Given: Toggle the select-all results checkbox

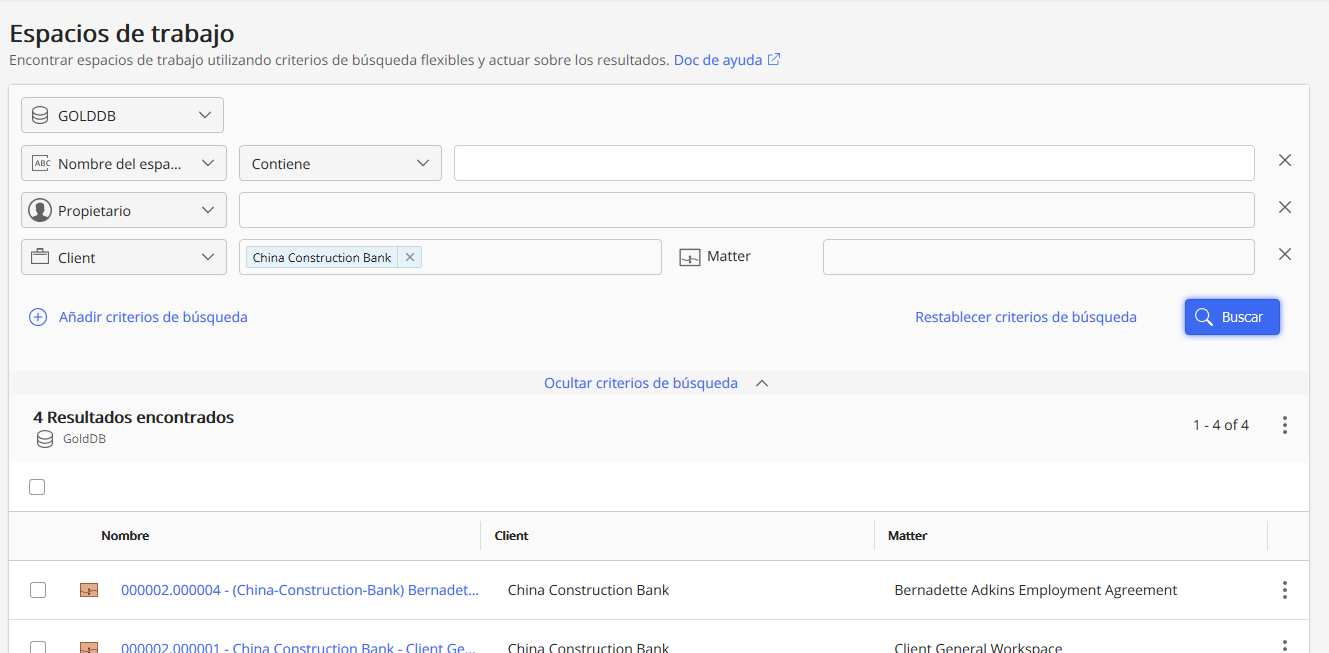Looking at the screenshot, I should click(37, 487).
